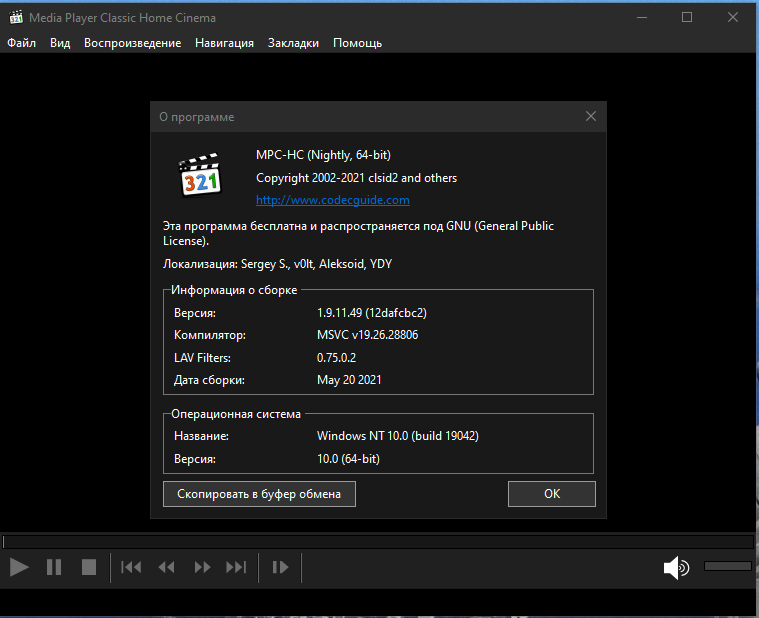
Task: Click the fast-forward (increase speed) icon
Action: pyautogui.click(x=202, y=567)
